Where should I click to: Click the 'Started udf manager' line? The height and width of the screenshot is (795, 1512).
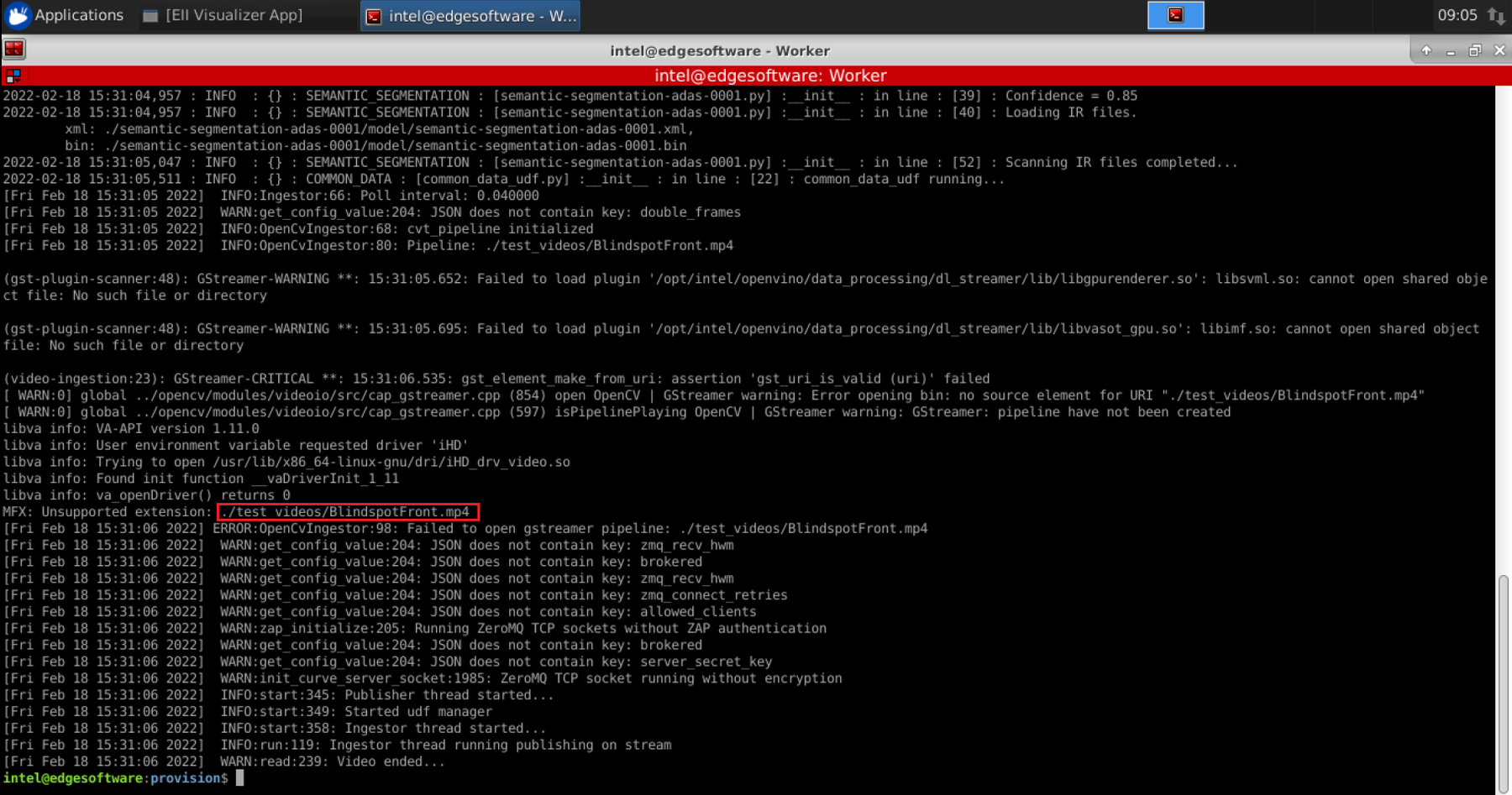pos(247,712)
